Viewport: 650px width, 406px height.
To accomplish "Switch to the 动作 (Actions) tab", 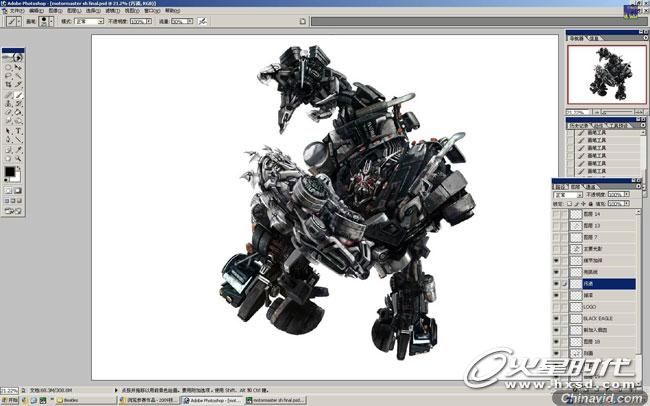I will click(x=598, y=125).
